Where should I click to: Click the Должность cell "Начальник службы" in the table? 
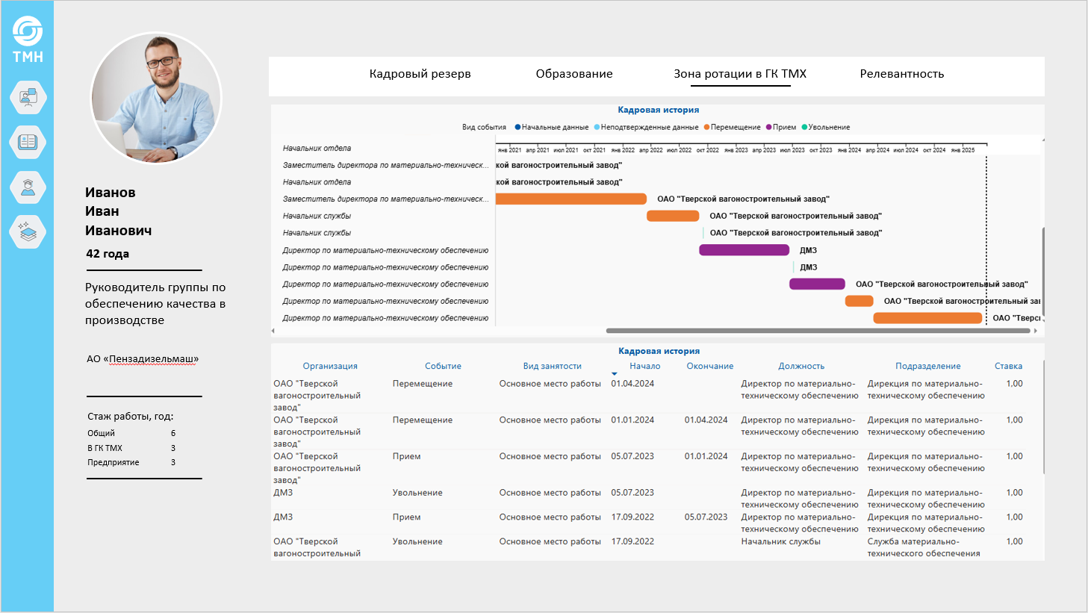(781, 541)
